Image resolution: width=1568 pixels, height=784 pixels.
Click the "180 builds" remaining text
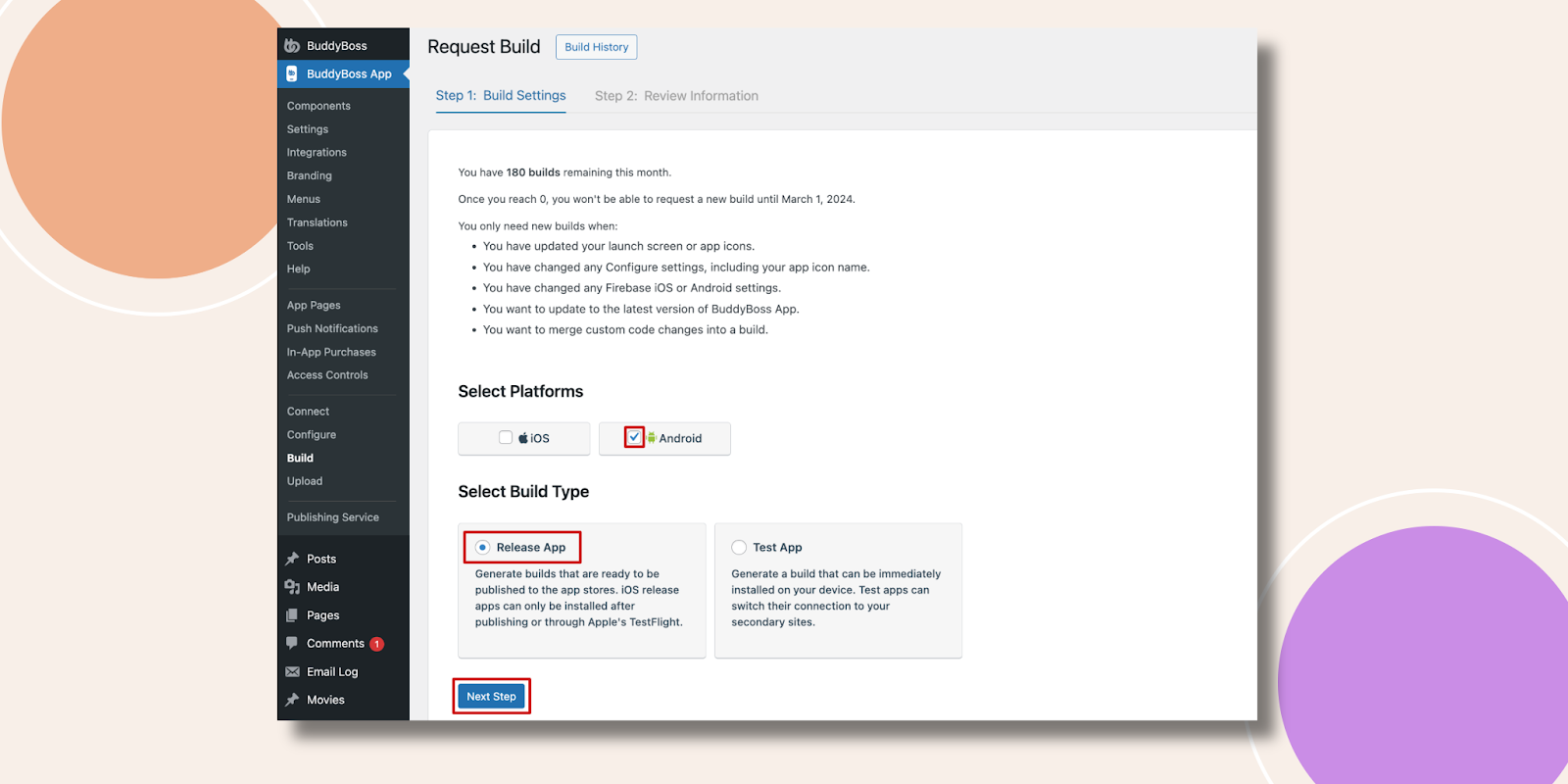pos(533,172)
